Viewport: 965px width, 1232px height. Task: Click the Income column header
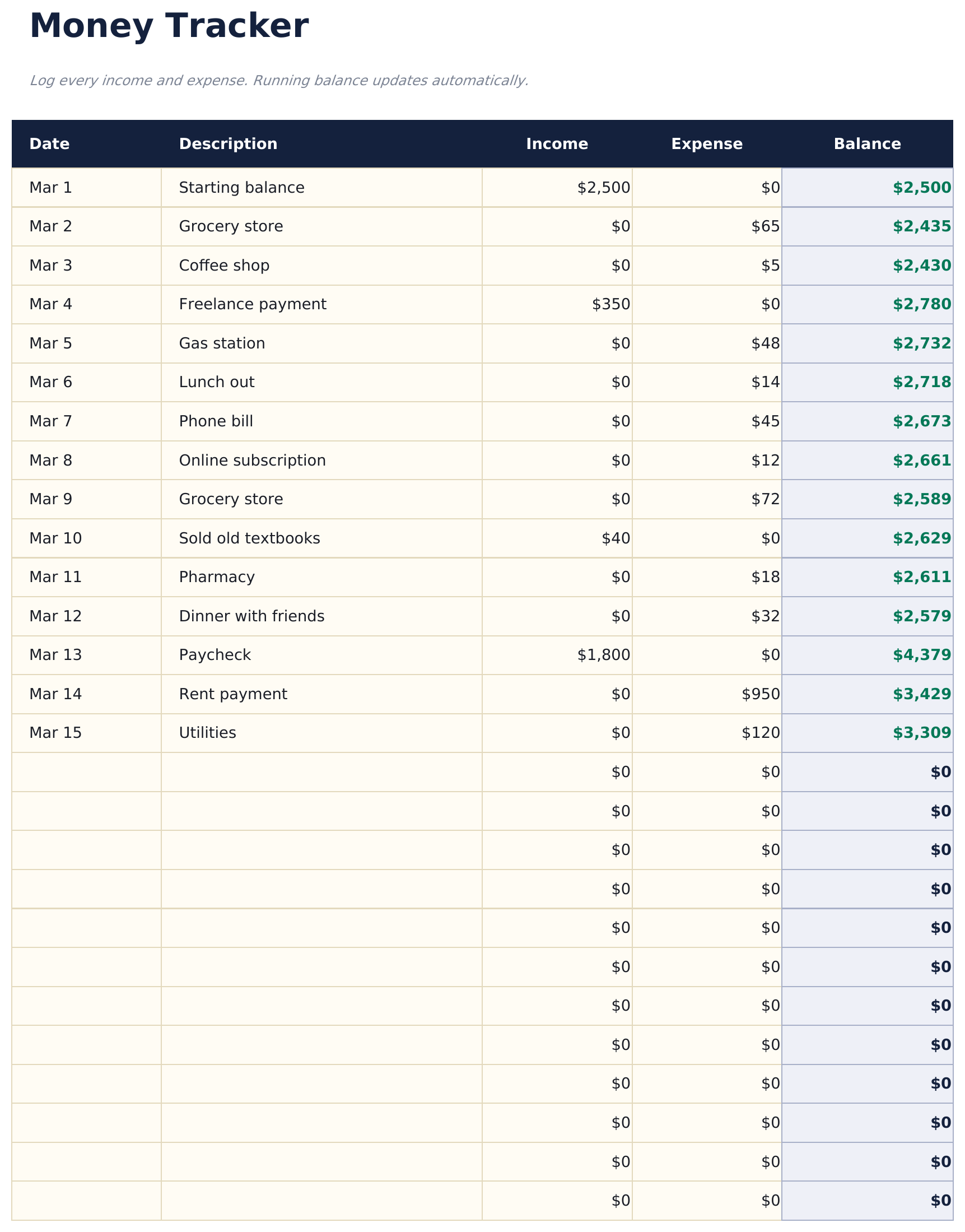coord(557,143)
